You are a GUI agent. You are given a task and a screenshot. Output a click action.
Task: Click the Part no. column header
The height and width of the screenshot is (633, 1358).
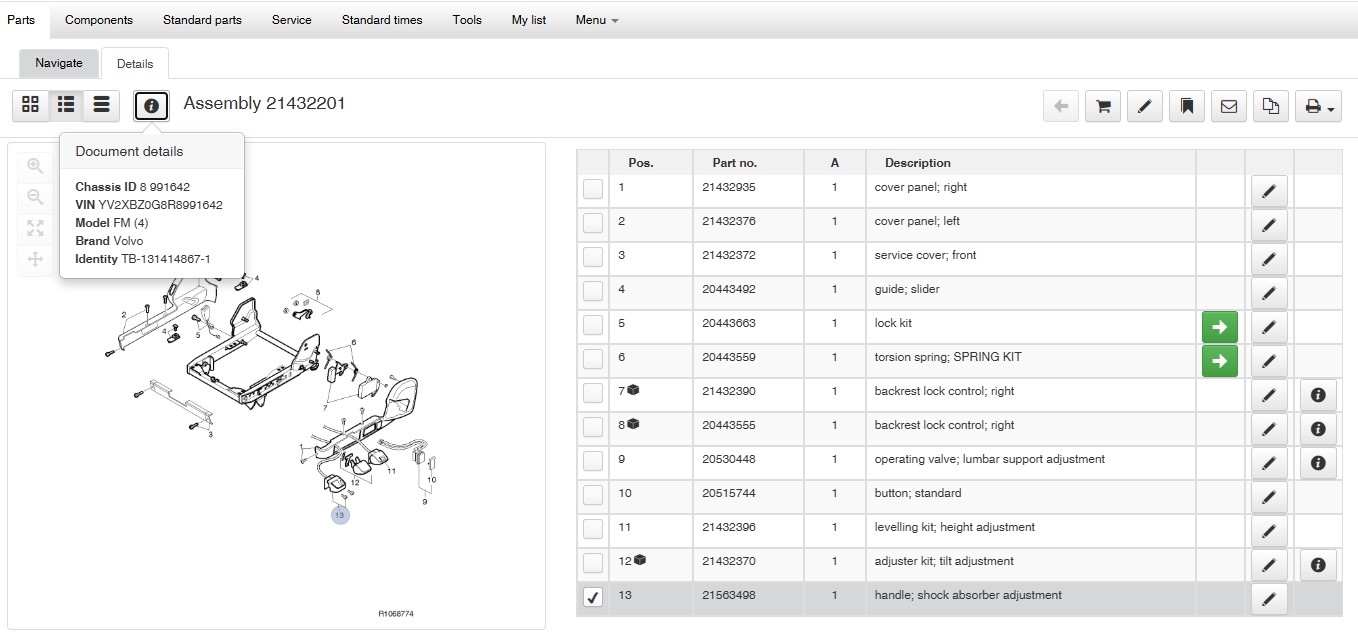[734, 163]
